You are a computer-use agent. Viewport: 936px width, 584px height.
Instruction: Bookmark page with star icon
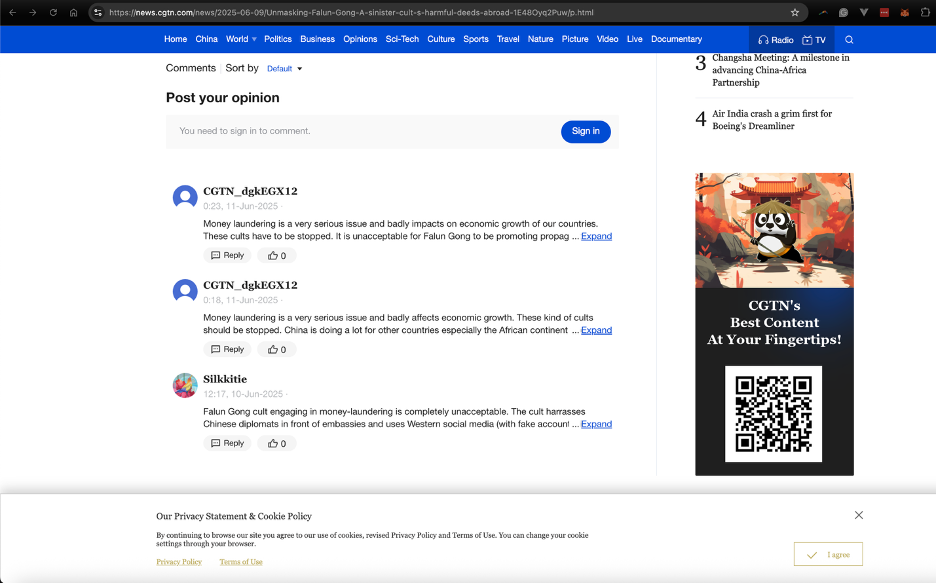click(795, 12)
